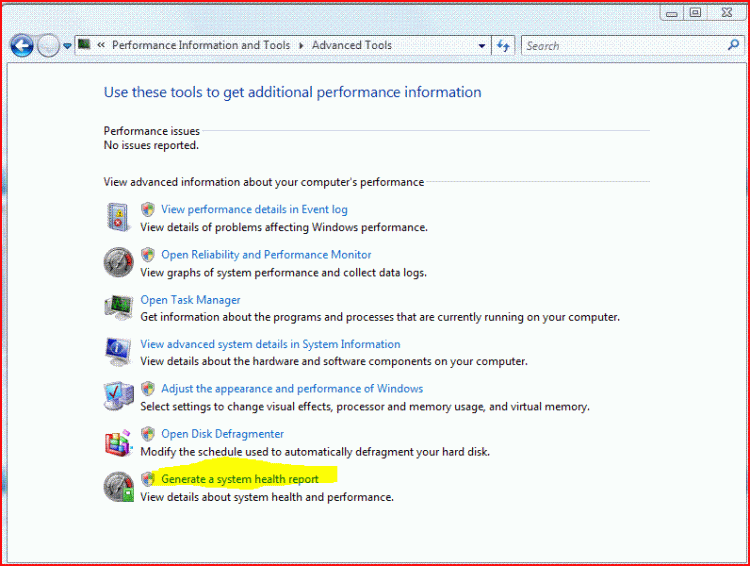This screenshot has width=750, height=566.
Task: Open Disk Defragmenter link
Action: 222,434
